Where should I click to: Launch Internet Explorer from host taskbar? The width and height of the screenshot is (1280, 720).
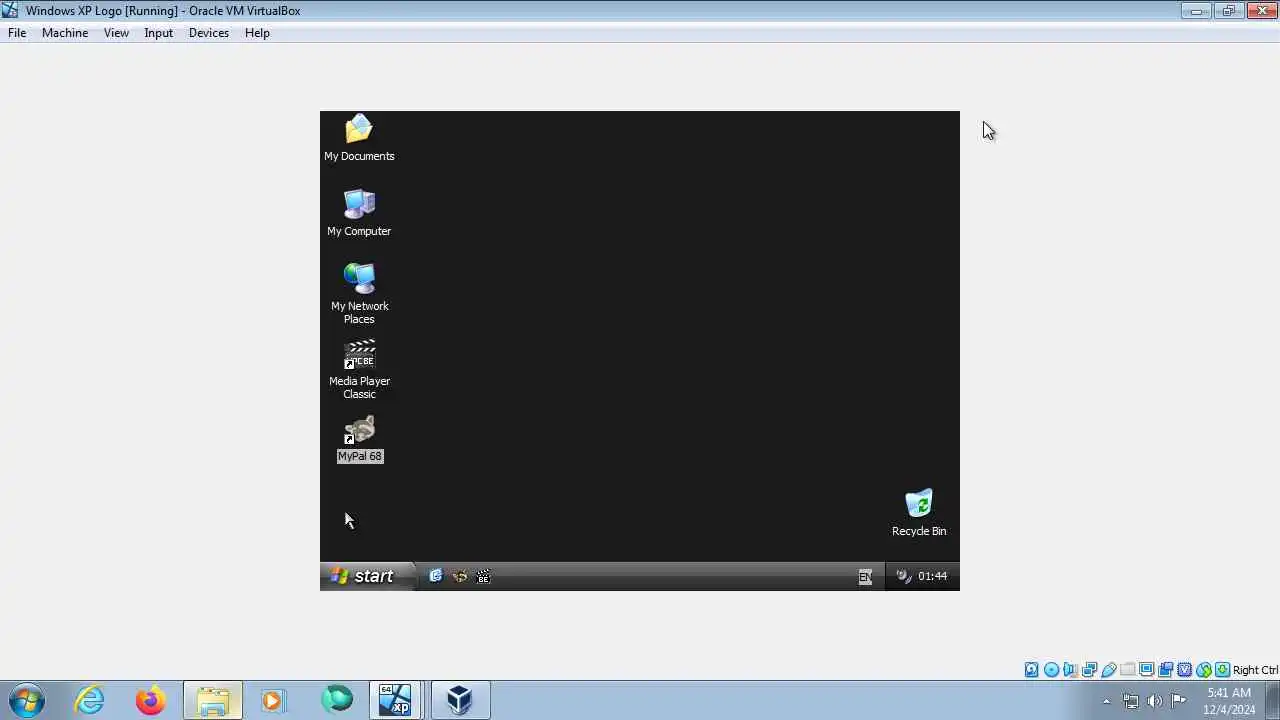click(x=90, y=700)
